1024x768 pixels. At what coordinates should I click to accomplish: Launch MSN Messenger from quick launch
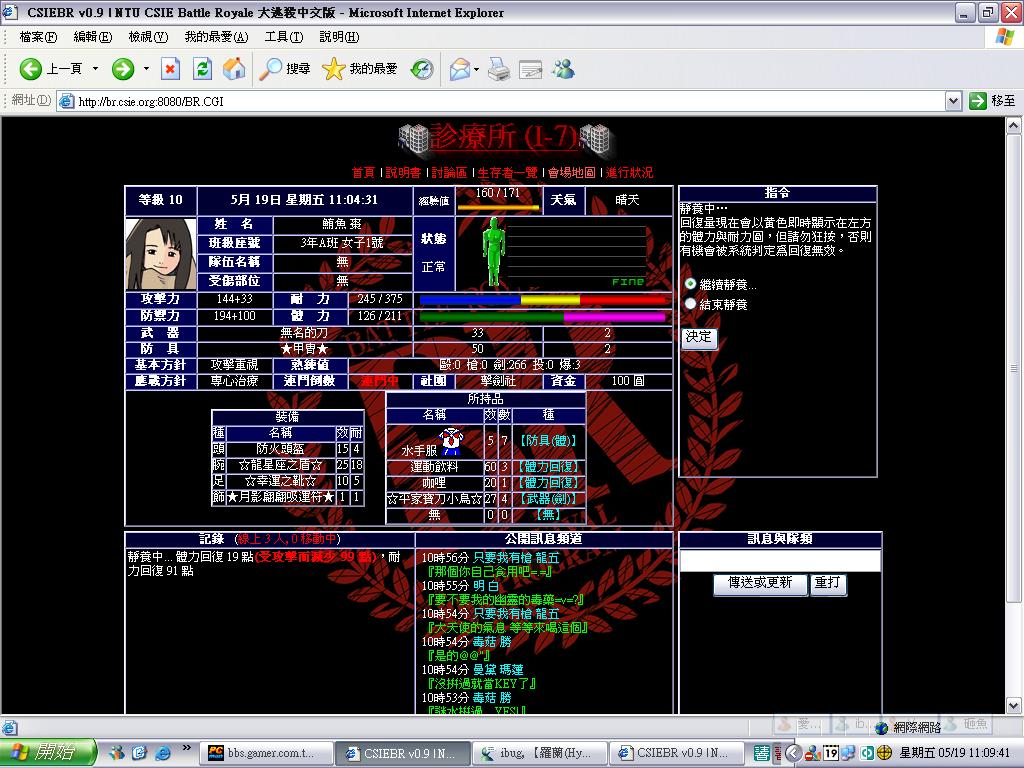(x=118, y=753)
